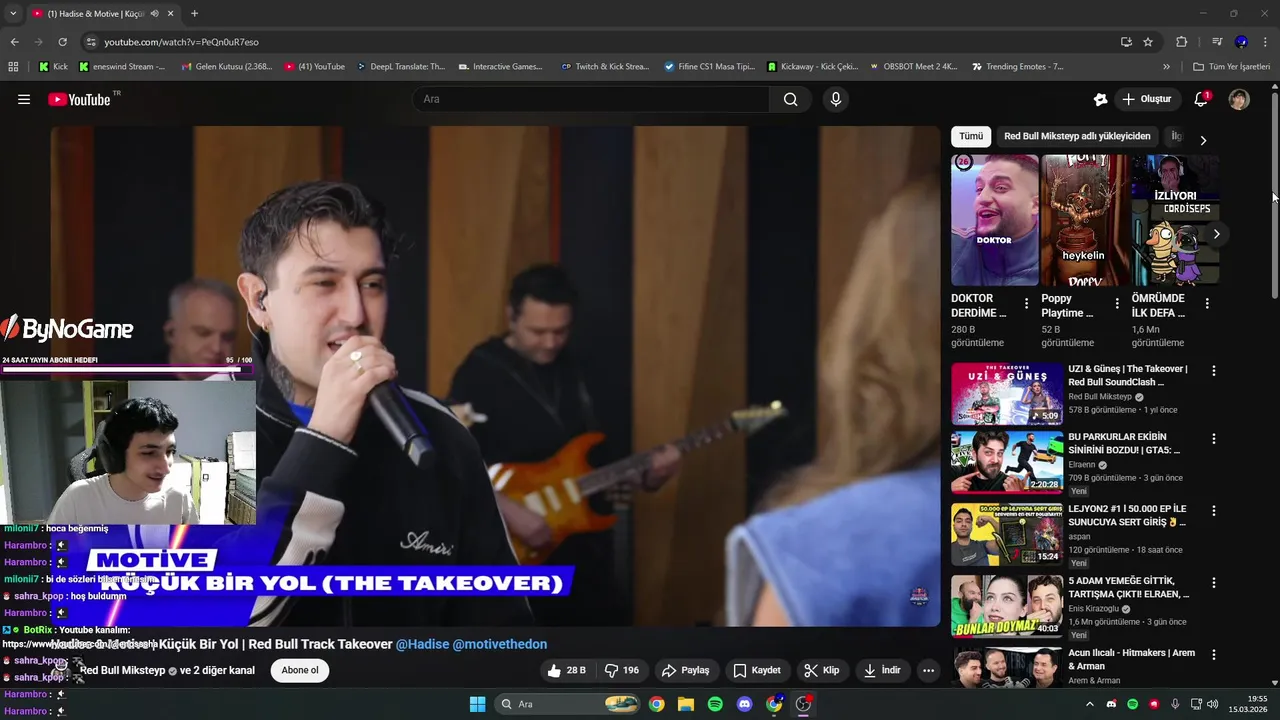This screenshot has width=1280, height=720.
Task: Launch Spotify from the taskbar
Action: click(x=715, y=704)
